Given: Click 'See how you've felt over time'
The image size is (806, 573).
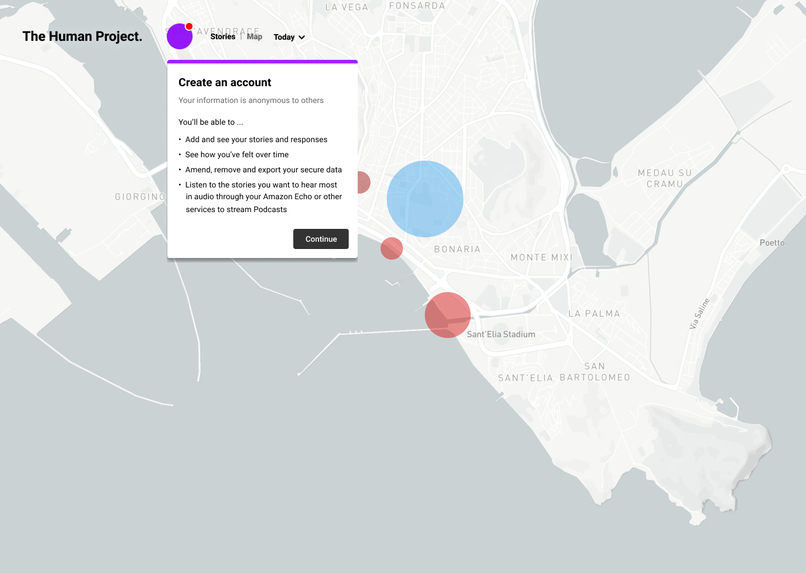Looking at the screenshot, I should coord(237,154).
